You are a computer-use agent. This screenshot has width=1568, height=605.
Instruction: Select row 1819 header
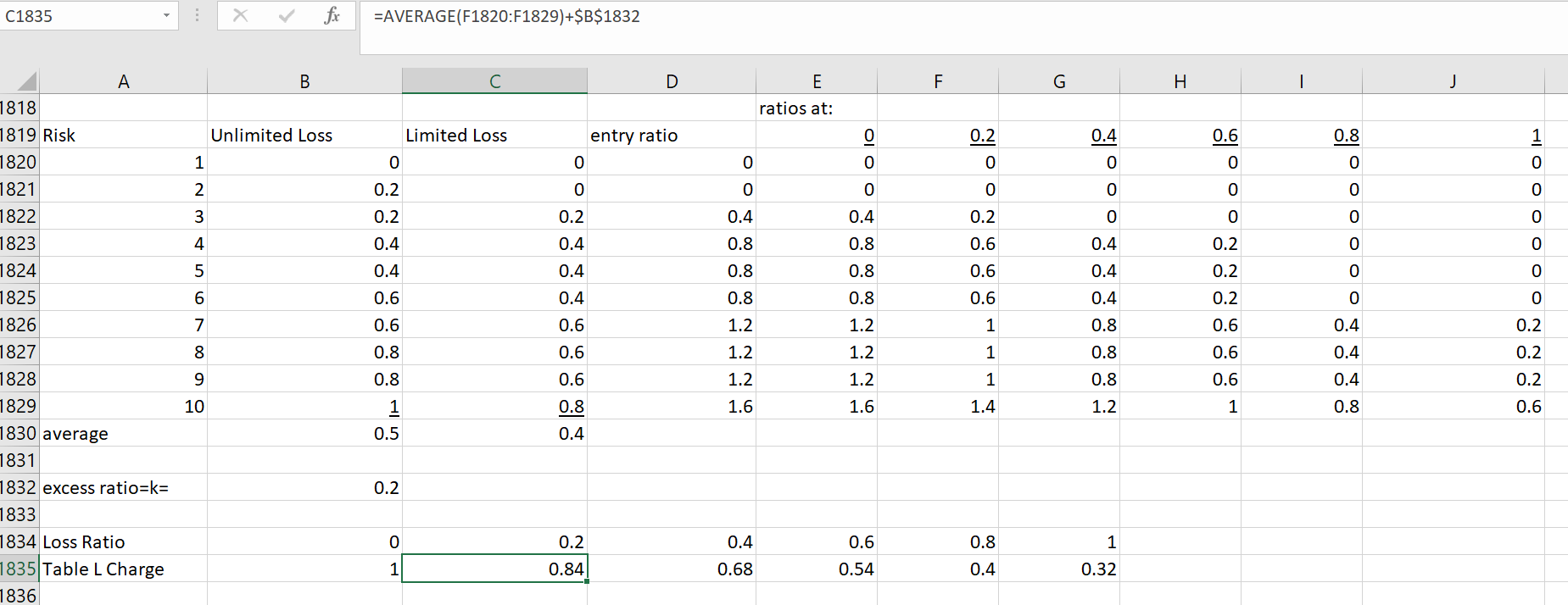[x=19, y=136]
